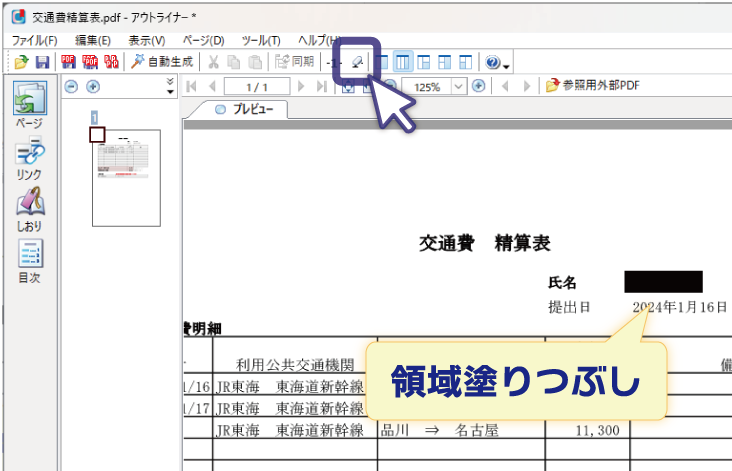Toggle the rightmost pane layout button
Image resolution: width=732 pixels, height=471 pixels.
(466, 62)
